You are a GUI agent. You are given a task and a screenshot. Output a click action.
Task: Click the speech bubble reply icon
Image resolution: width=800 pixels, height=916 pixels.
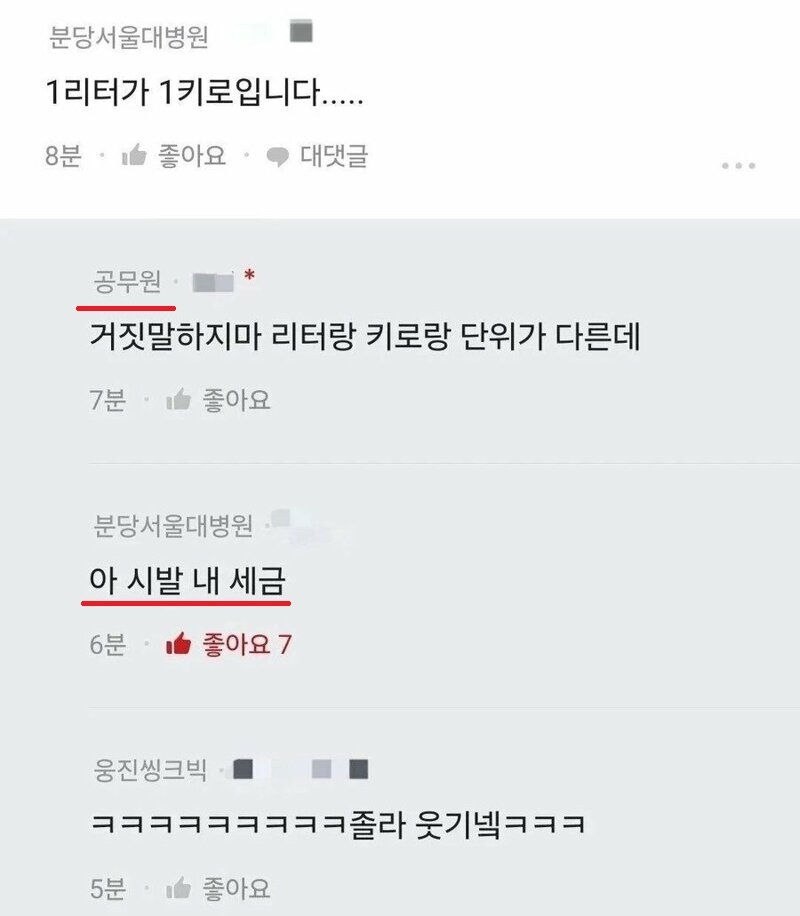point(277,157)
